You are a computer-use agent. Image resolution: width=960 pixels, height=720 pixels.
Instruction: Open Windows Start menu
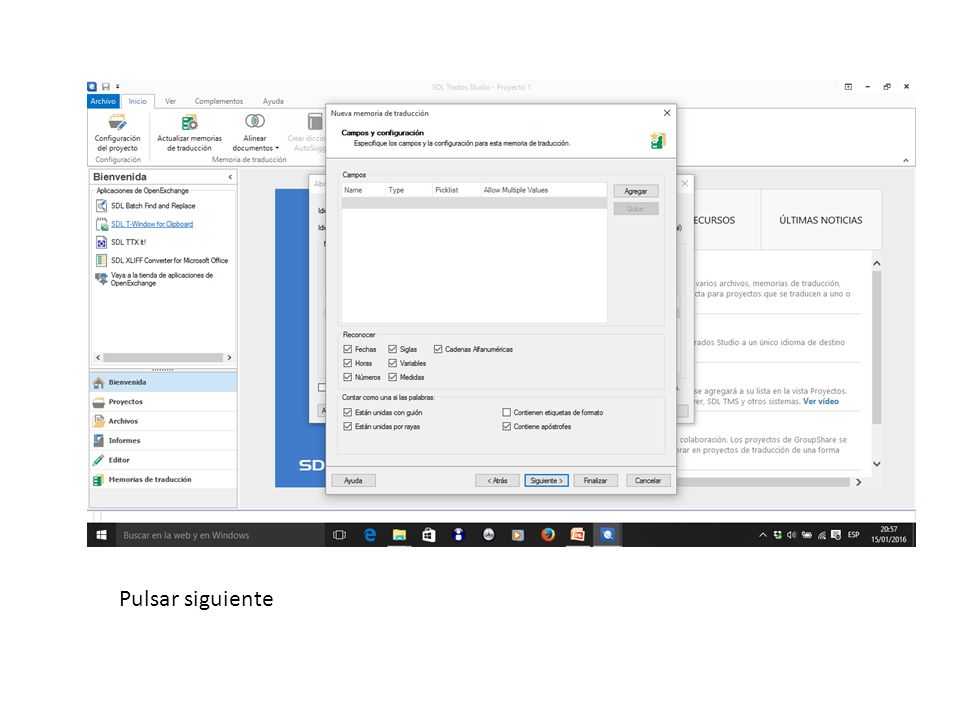(102, 535)
